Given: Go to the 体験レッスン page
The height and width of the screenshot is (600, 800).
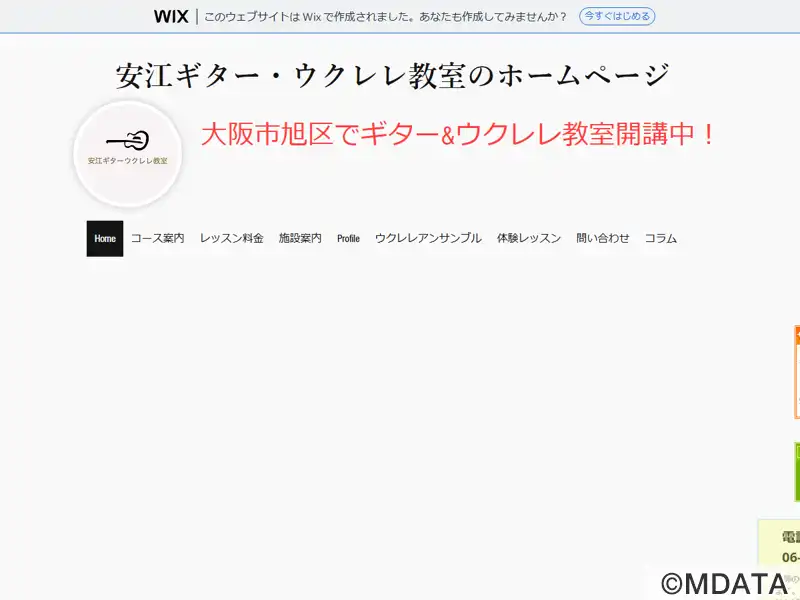Looking at the screenshot, I should point(529,239).
